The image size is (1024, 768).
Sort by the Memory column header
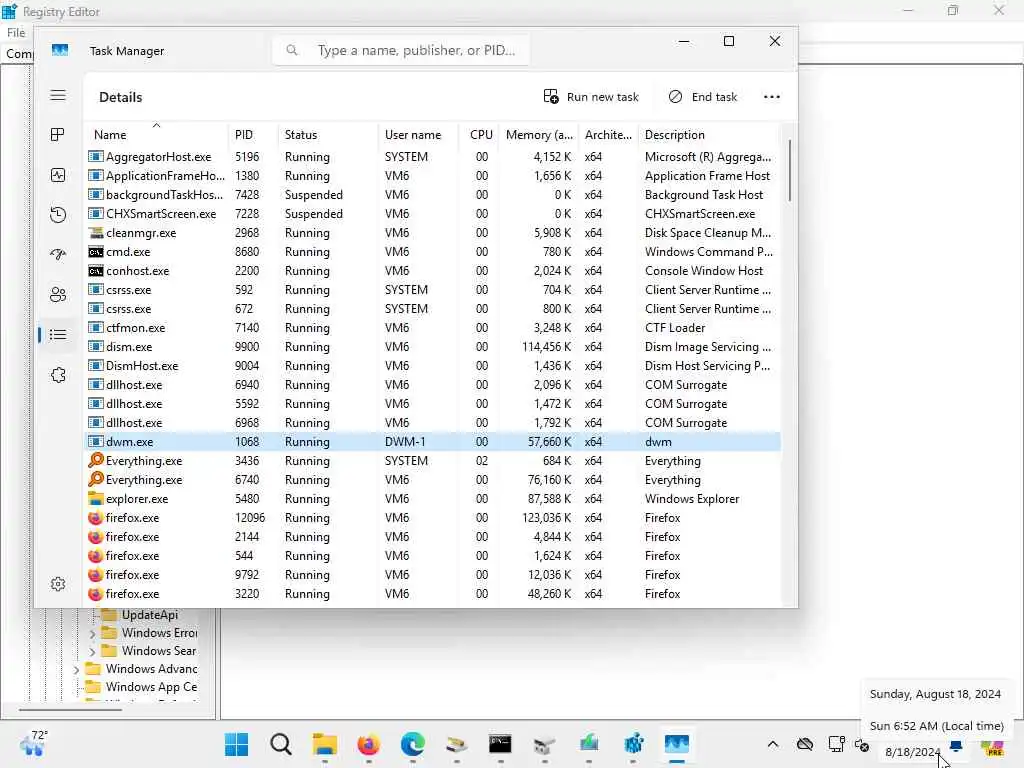coord(539,135)
